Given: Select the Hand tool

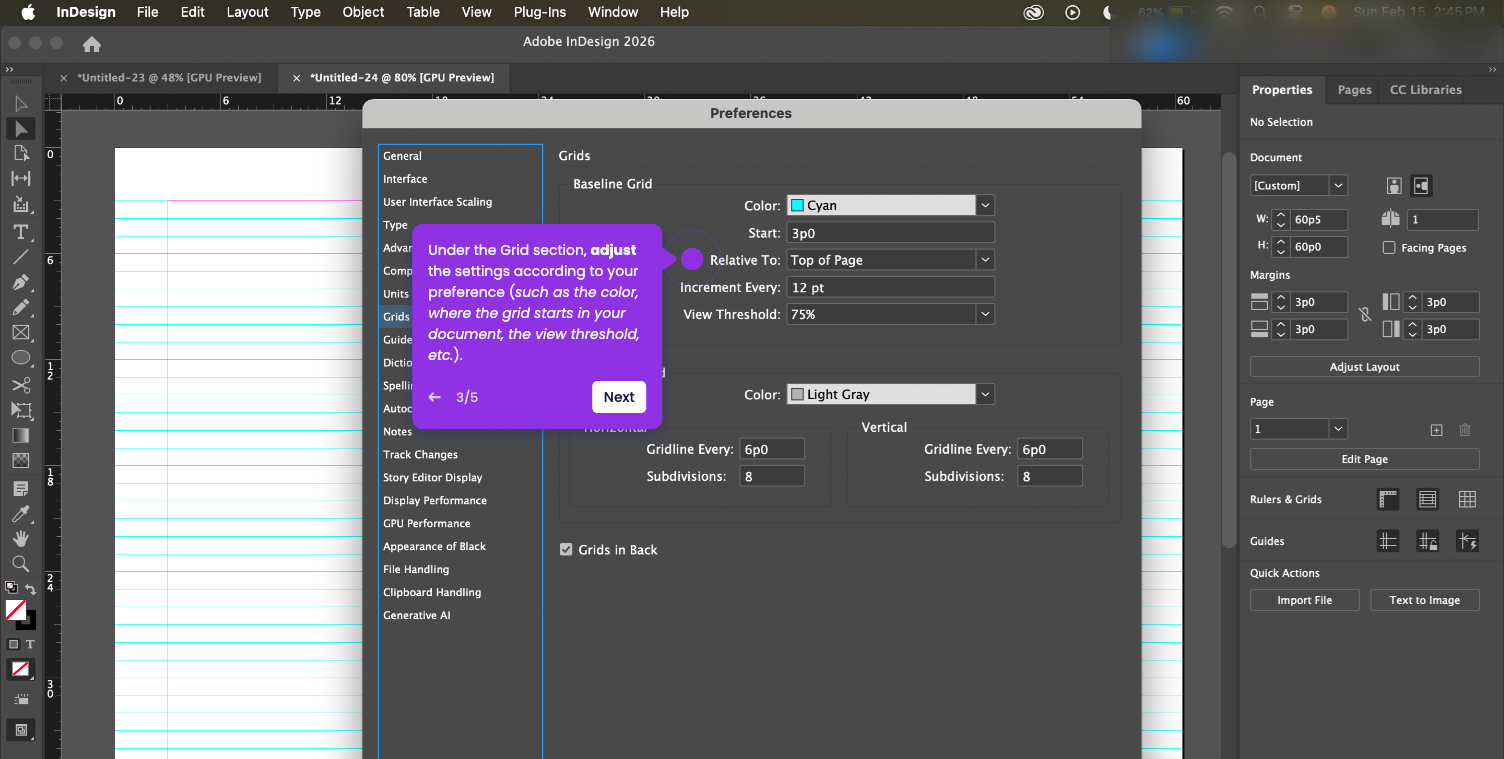Looking at the screenshot, I should pyautogui.click(x=20, y=539).
